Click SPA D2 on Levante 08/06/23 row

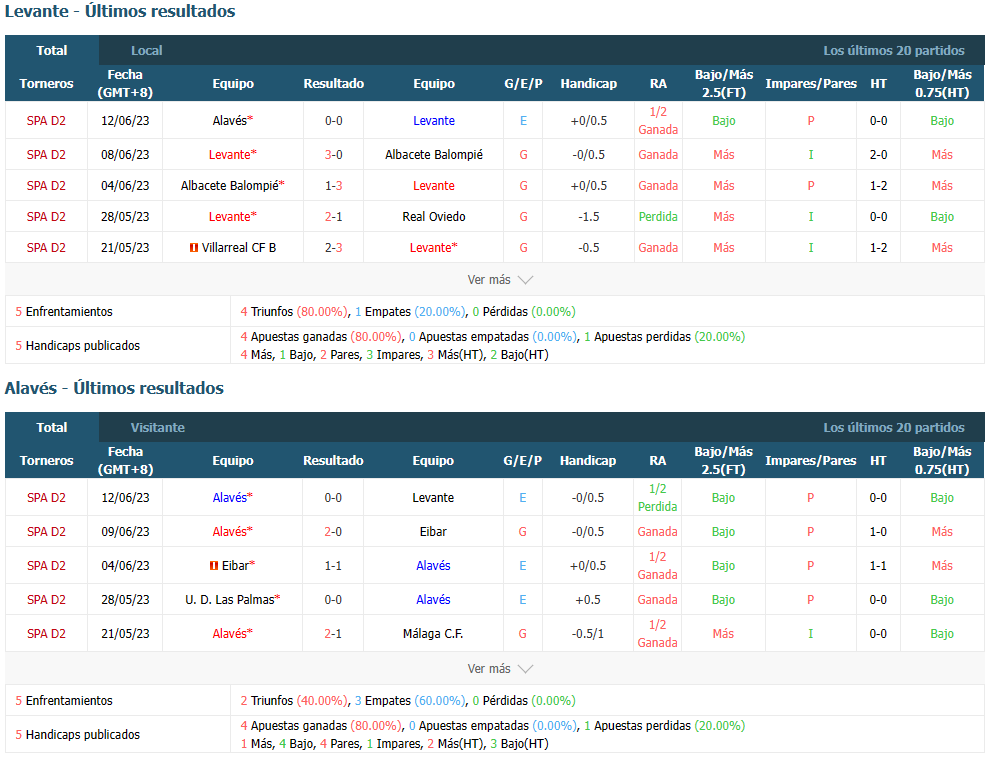click(46, 155)
